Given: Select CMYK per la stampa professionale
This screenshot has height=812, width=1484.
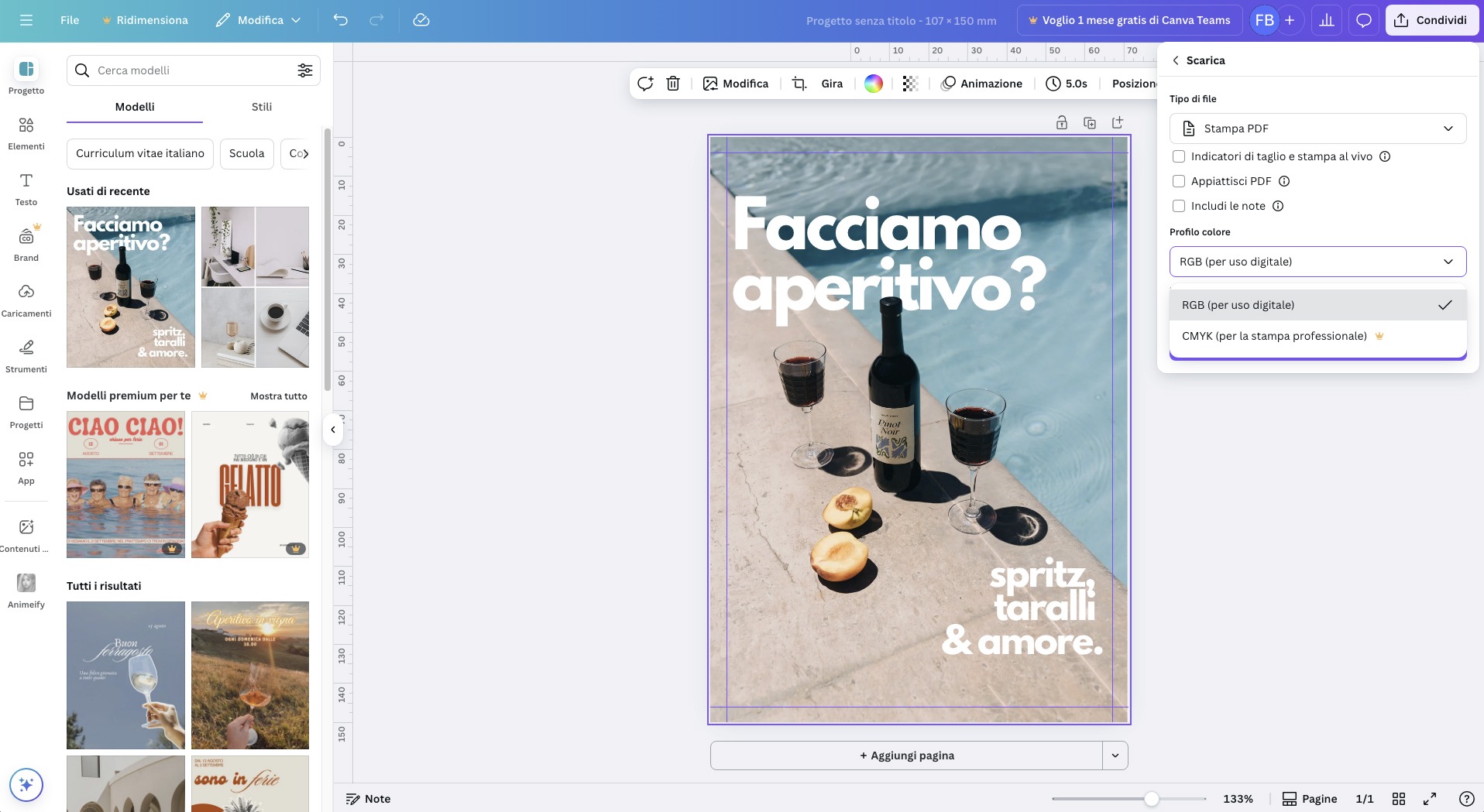Looking at the screenshot, I should point(1274,336).
